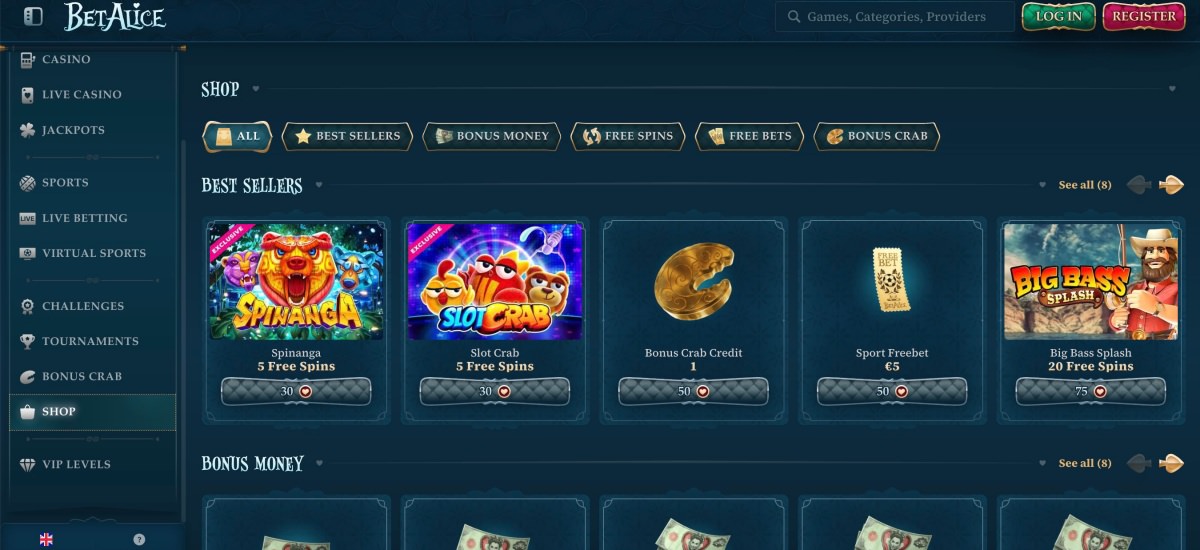Go to next Best Sellers items arrow
Screen dimensions: 1200x550
click(x=1171, y=185)
